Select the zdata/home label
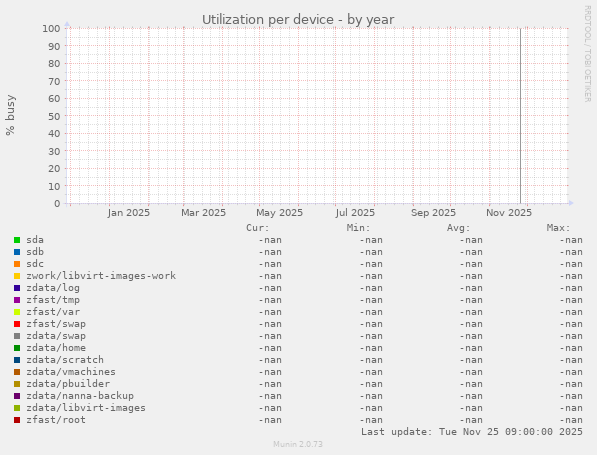597x455 pixels. [56, 348]
